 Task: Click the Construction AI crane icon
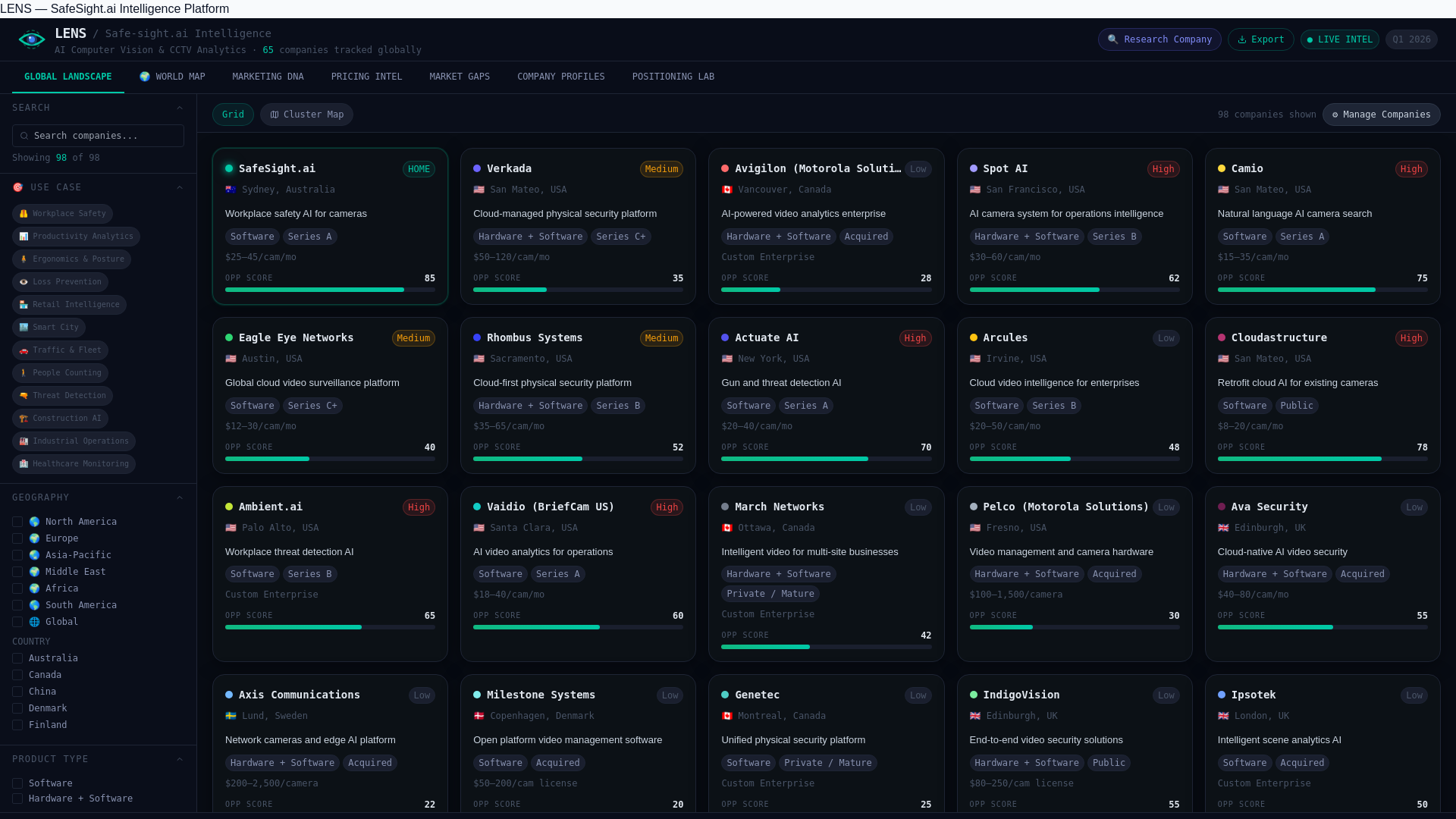24,419
